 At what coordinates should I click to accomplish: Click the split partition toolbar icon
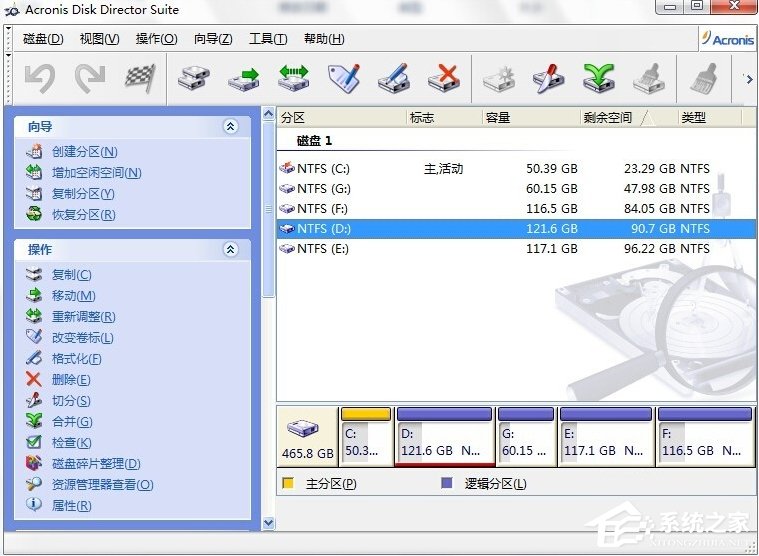coord(548,78)
